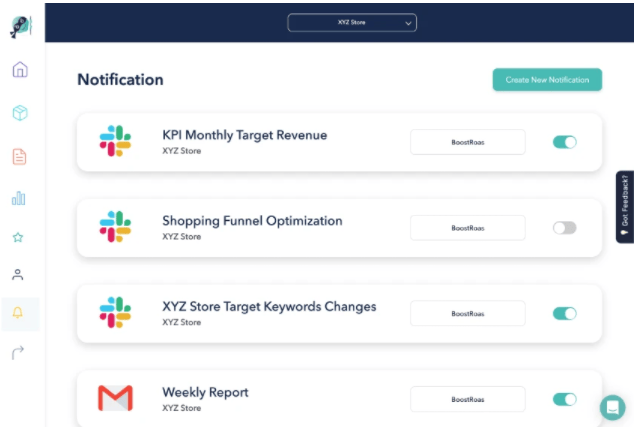The width and height of the screenshot is (634, 427).
Task: Disable the Weekly Report notification toggle
Action: pyautogui.click(x=564, y=399)
